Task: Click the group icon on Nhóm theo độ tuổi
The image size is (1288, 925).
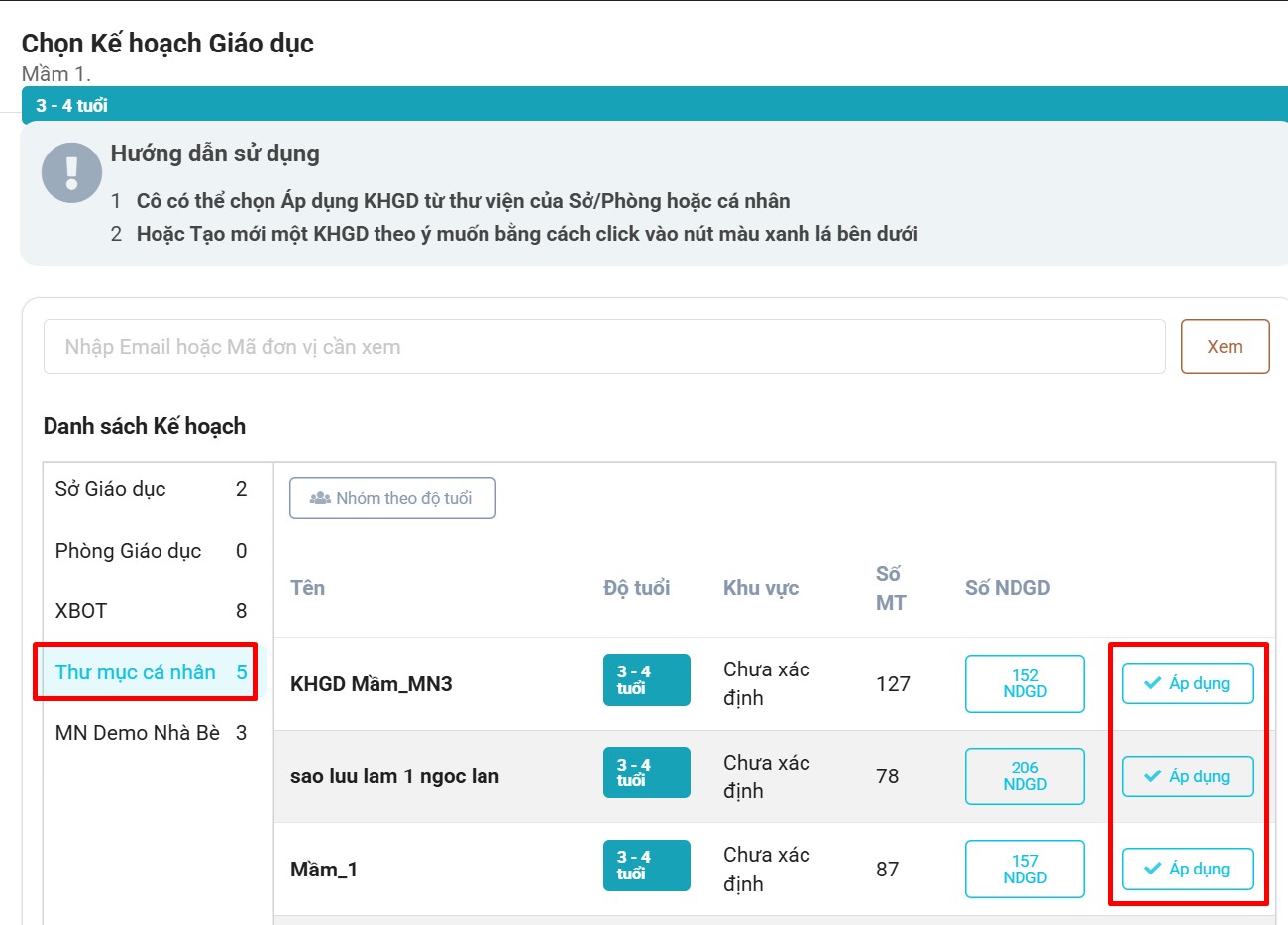Action: coord(320,498)
